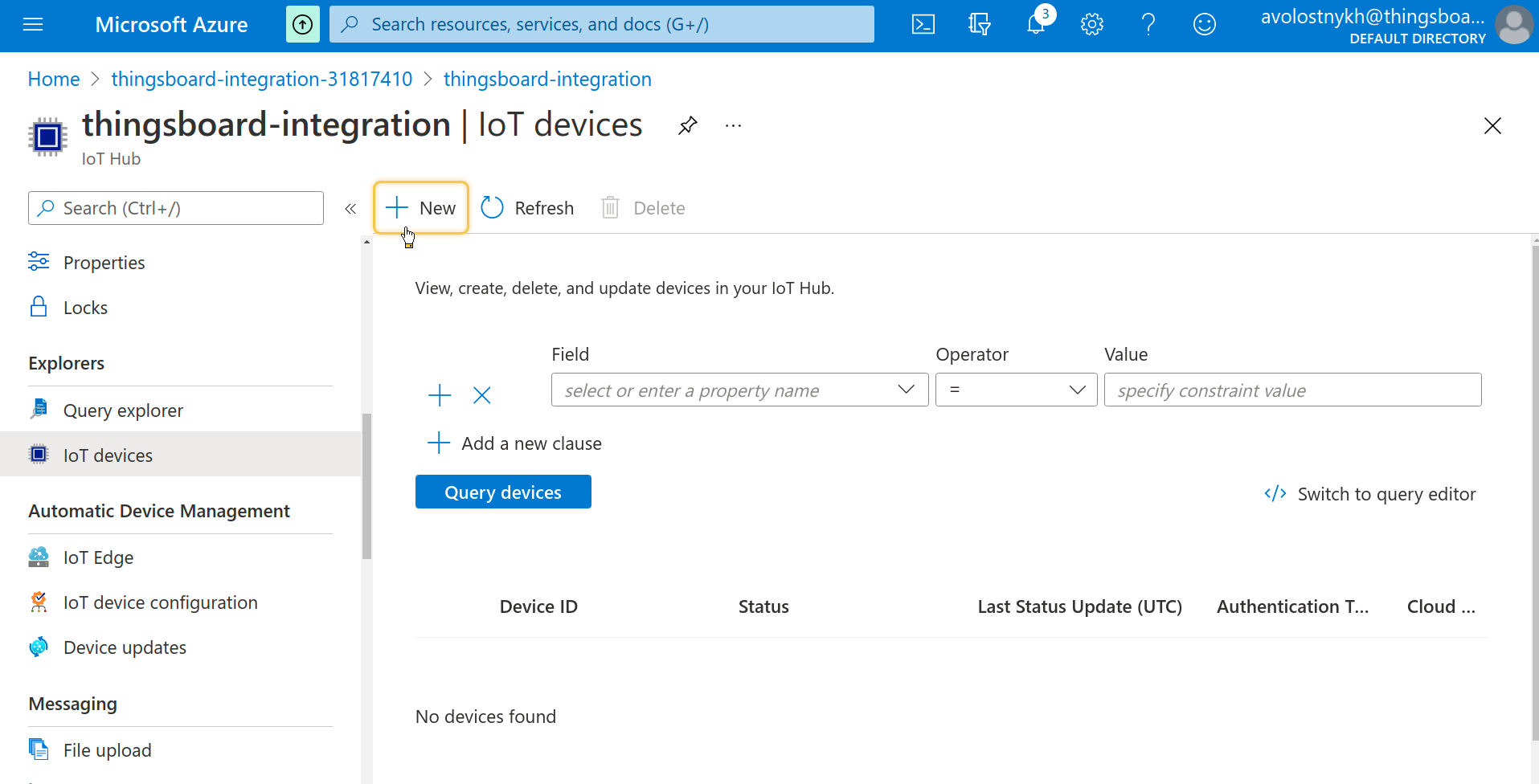Click the sidebar vertical scrollbar
This screenshot has height=784, width=1539.
pyautogui.click(x=366, y=485)
